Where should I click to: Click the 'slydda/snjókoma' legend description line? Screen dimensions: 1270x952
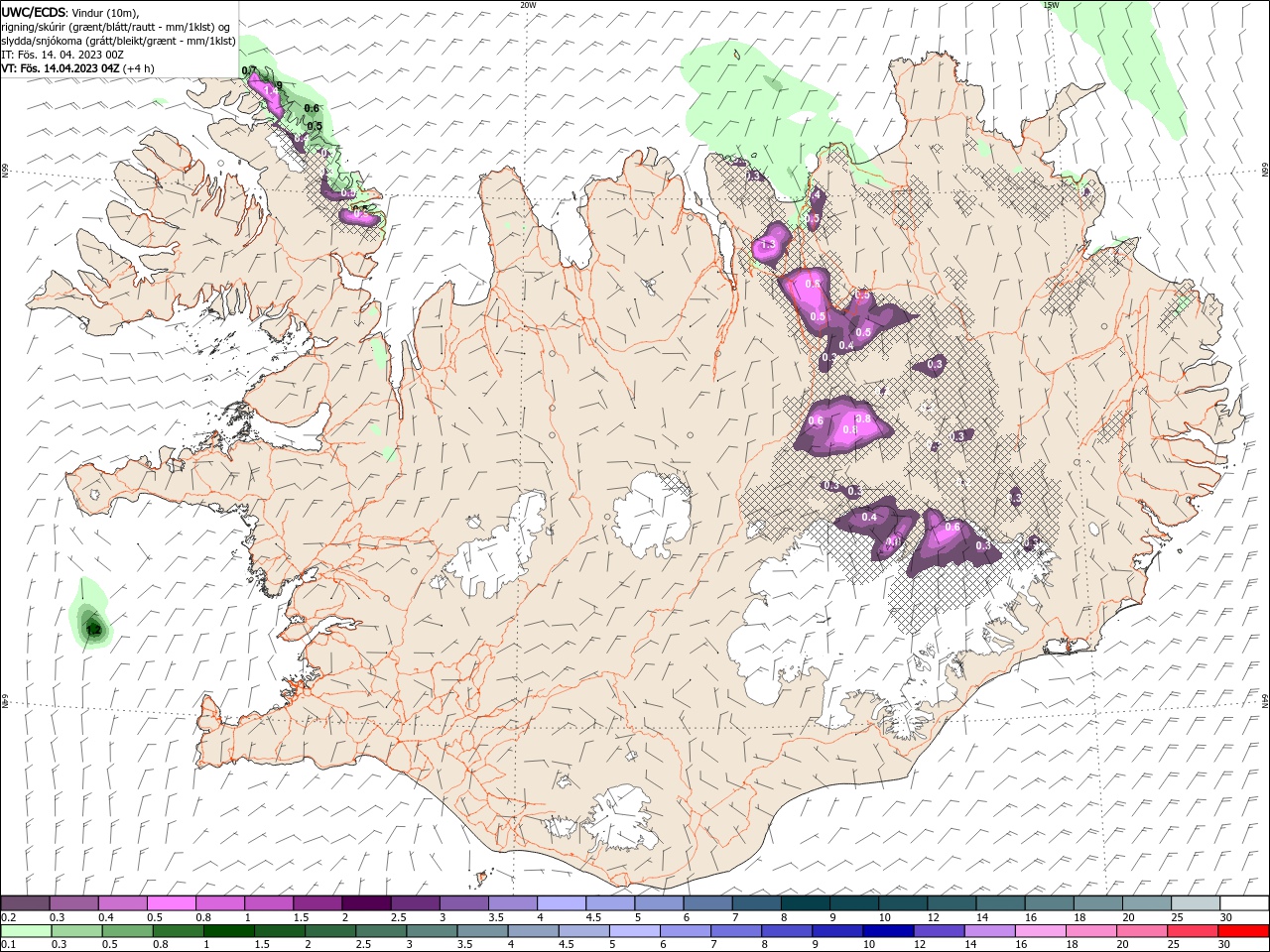(118, 41)
